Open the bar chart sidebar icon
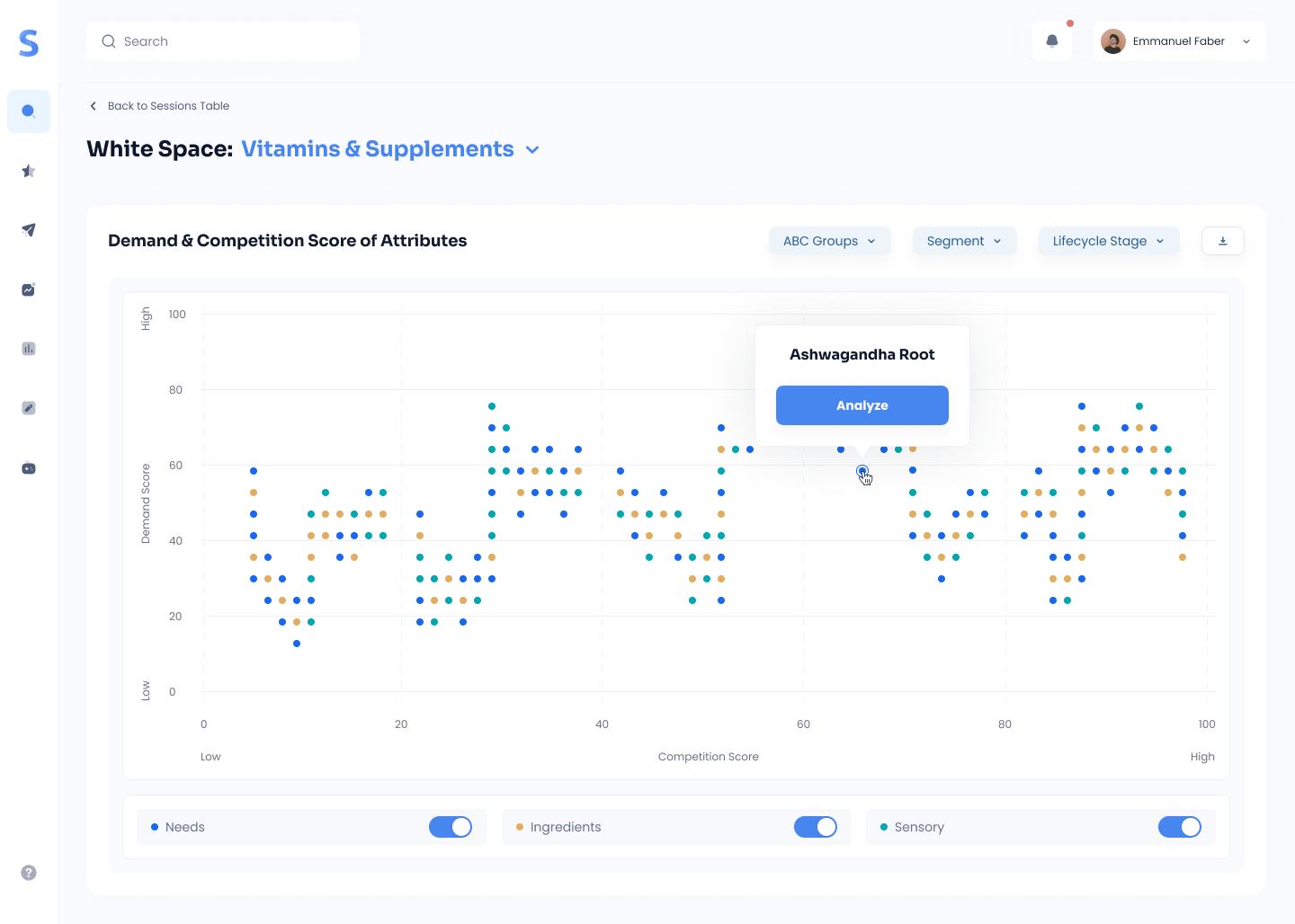Viewport: 1295px width, 924px height. (29, 349)
